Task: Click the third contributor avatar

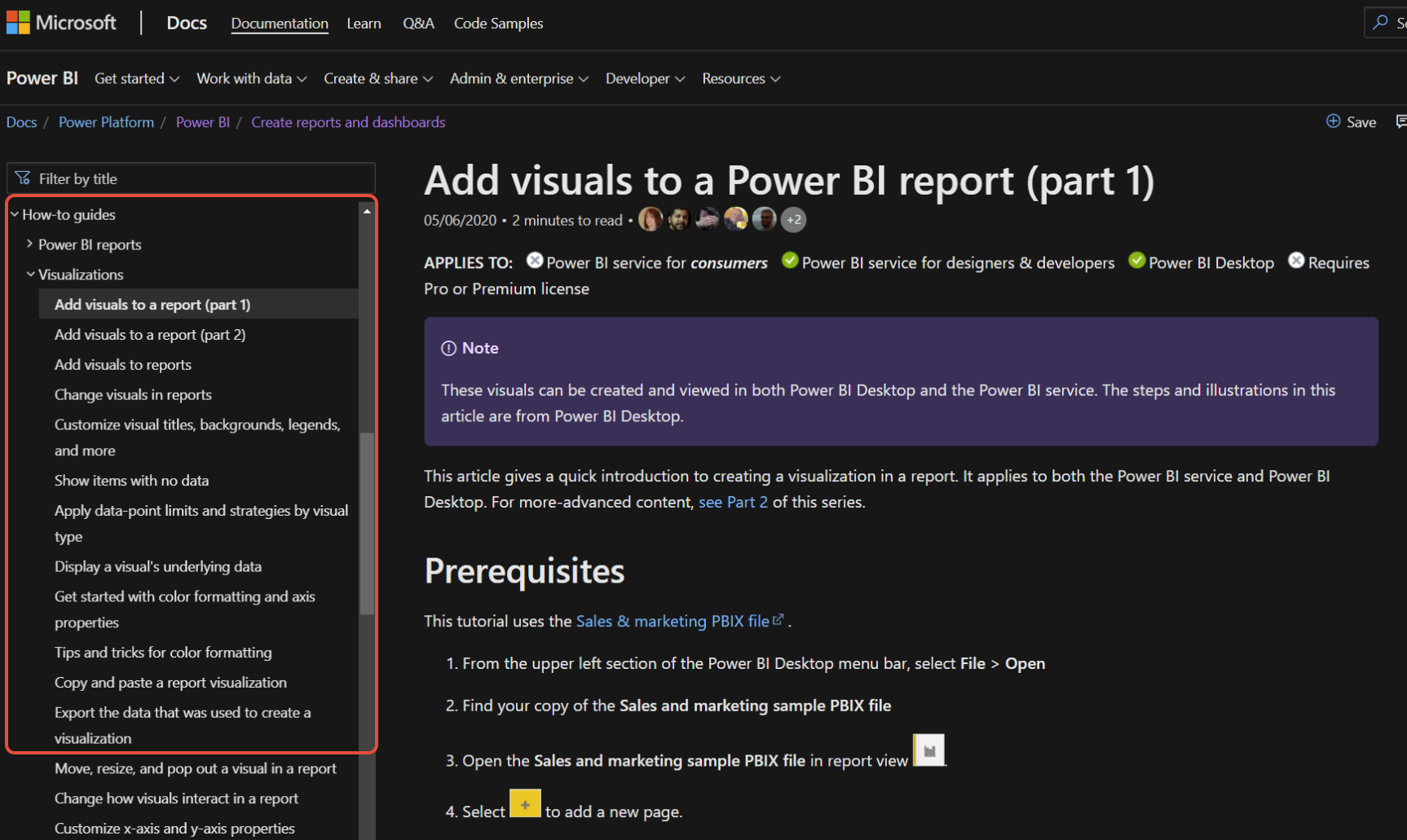Action: (x=708, y=219)
